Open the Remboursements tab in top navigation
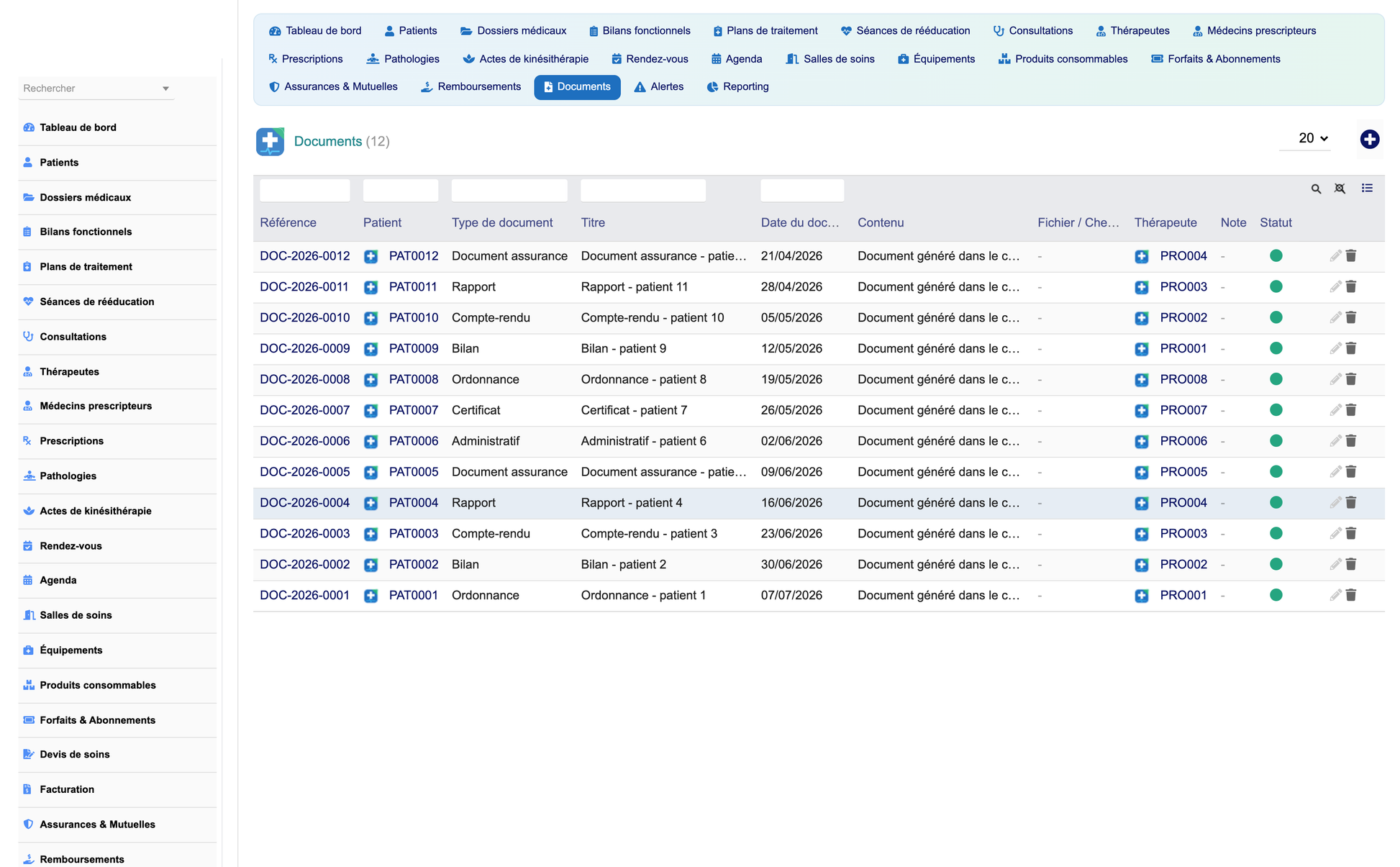The image size is (1400, 867). click(471, 86)
